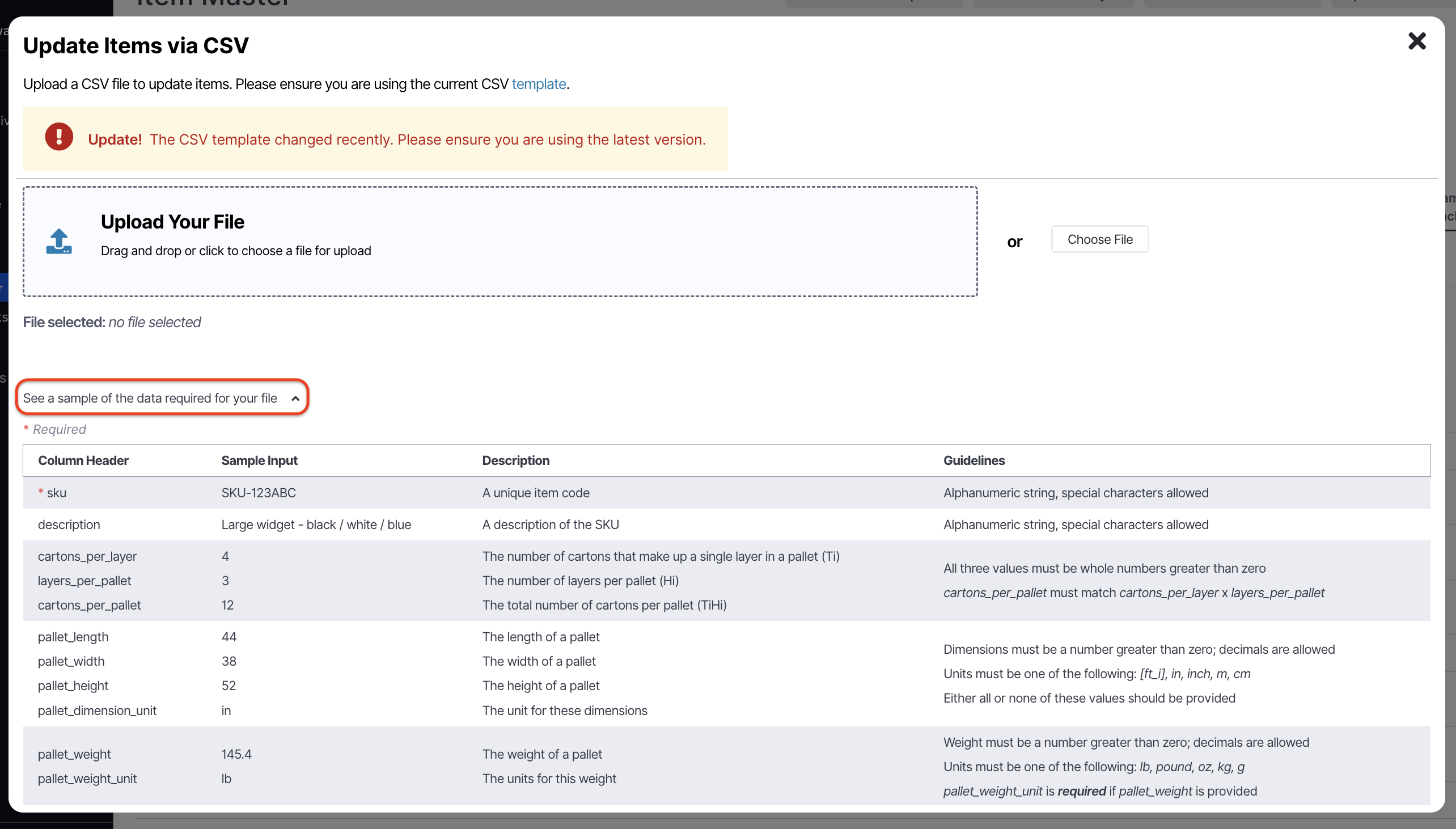Image resolution: width=1456 pixels, height=829 pixels.
Task: Select the pallet_dimension_unit row label
Action: (97, 711)
